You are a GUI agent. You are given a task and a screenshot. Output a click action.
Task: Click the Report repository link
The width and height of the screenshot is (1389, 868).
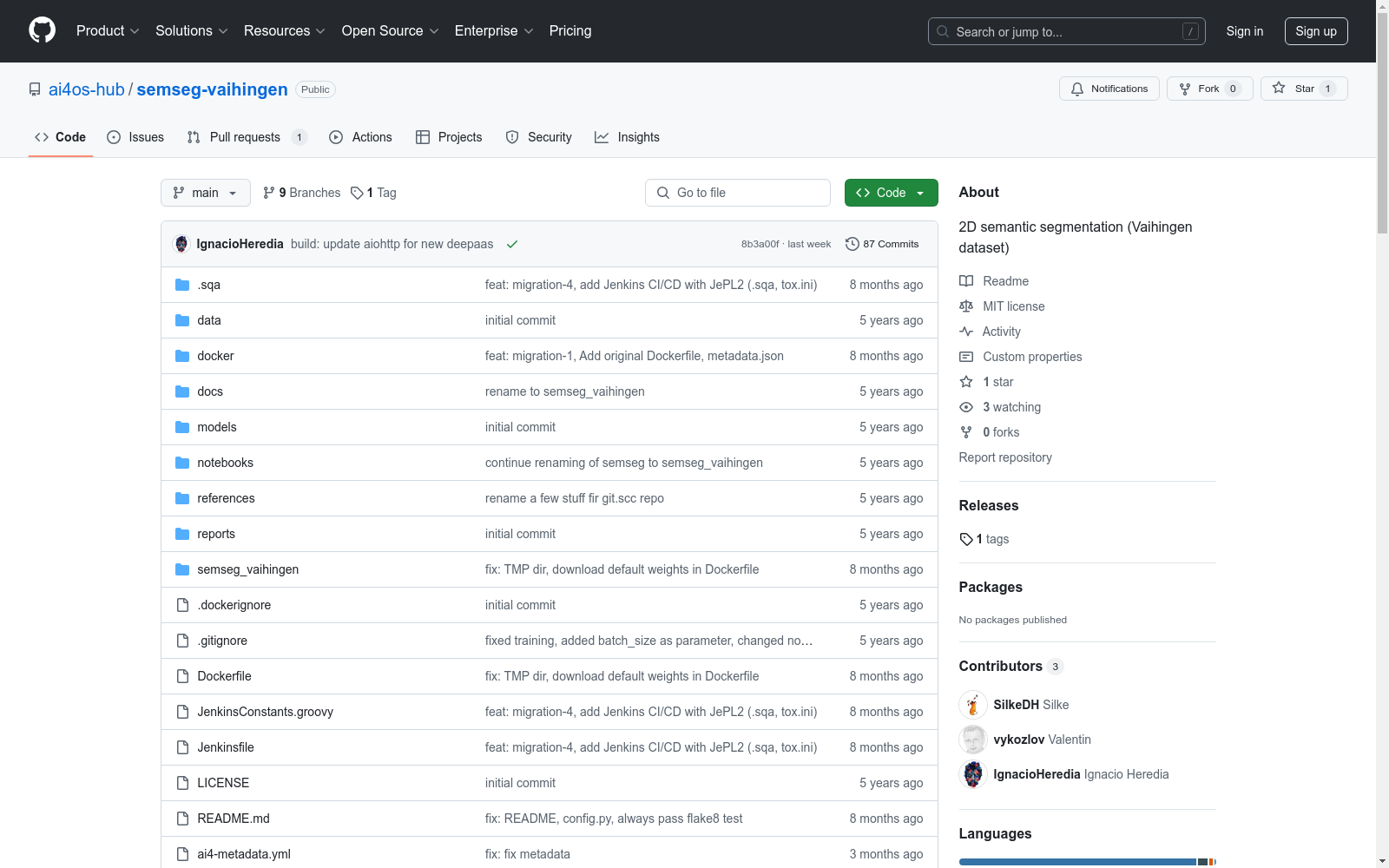pyautogui.click(x=1005, y=457)
